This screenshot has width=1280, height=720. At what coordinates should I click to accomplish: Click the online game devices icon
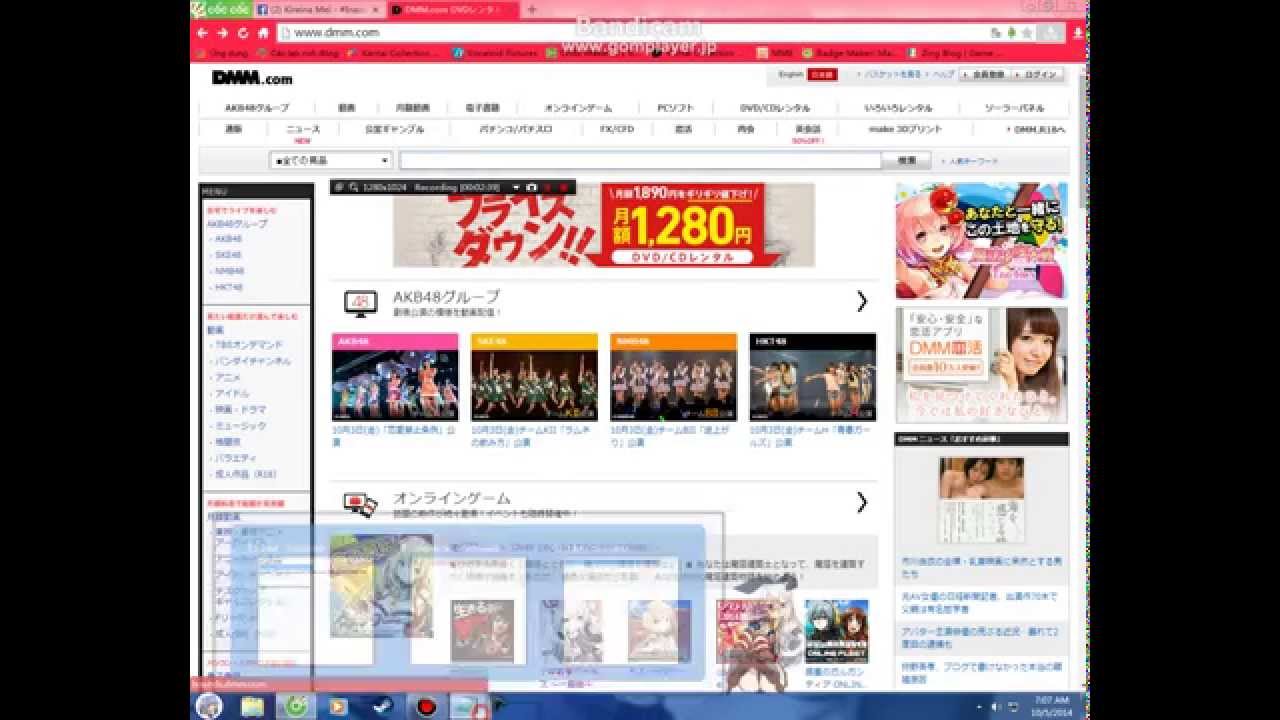(360, 504)
